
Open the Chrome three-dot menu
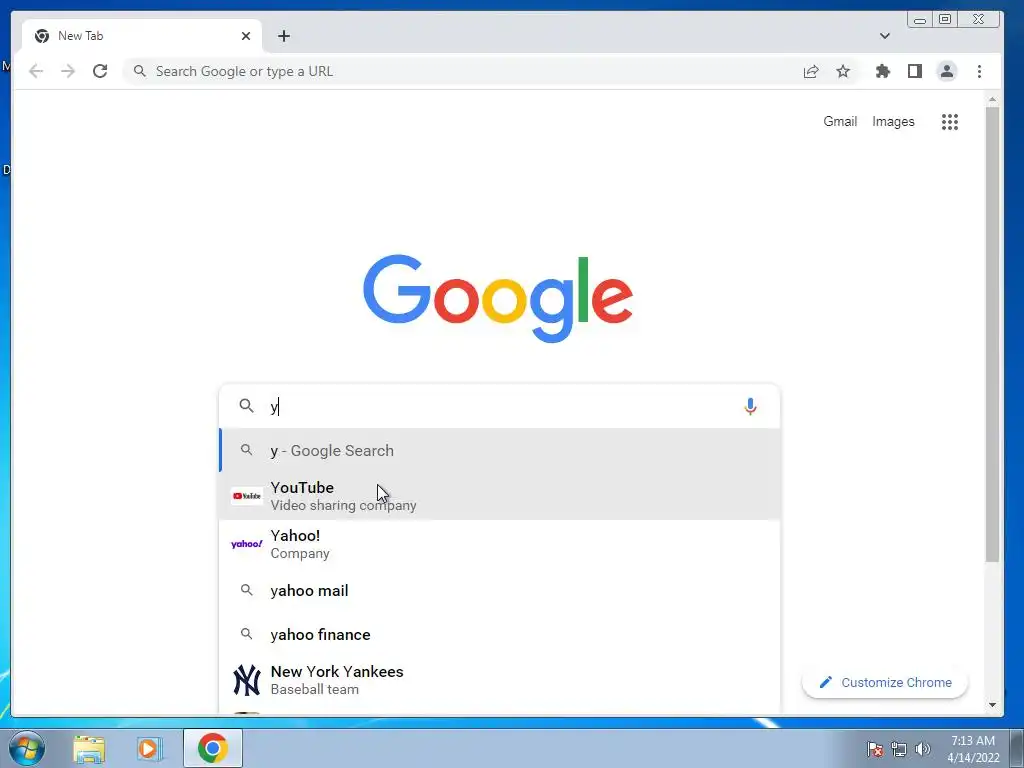click(979, 71)
